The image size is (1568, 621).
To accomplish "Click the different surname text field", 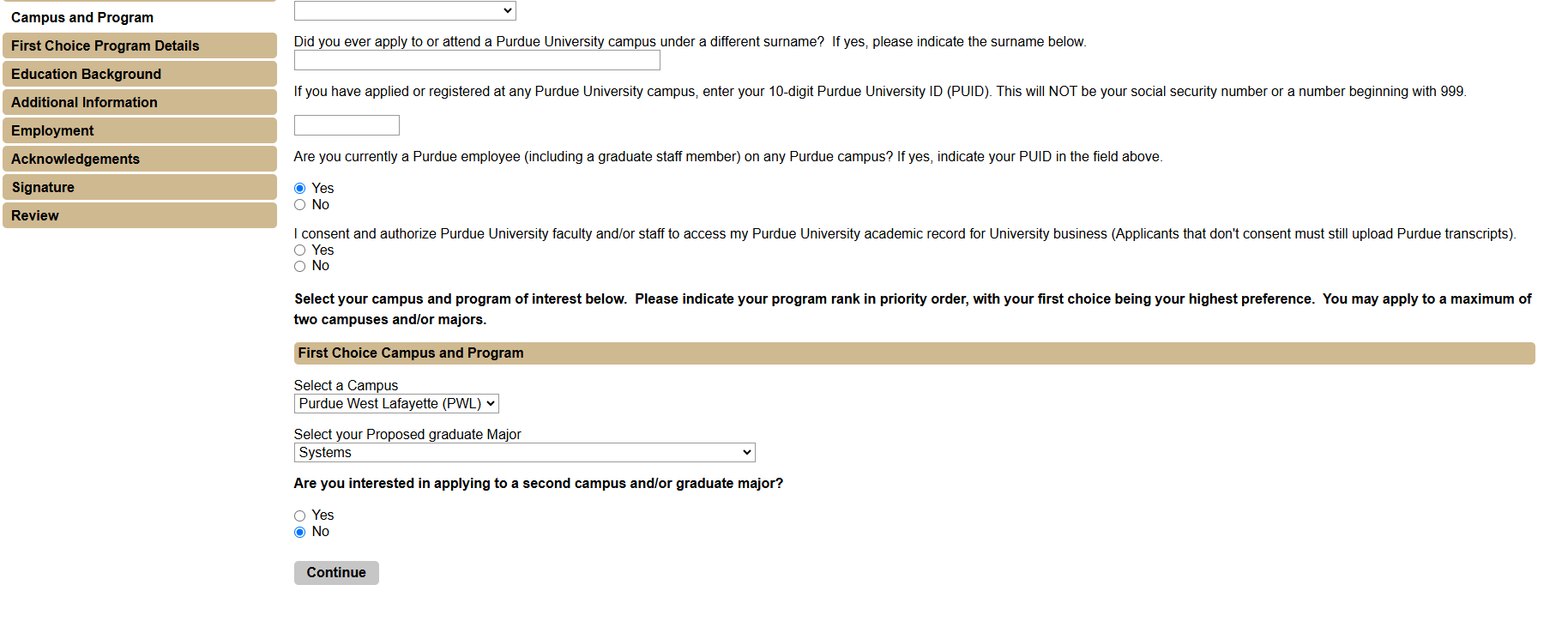I will pyautogui.click(x=477, y=60).
